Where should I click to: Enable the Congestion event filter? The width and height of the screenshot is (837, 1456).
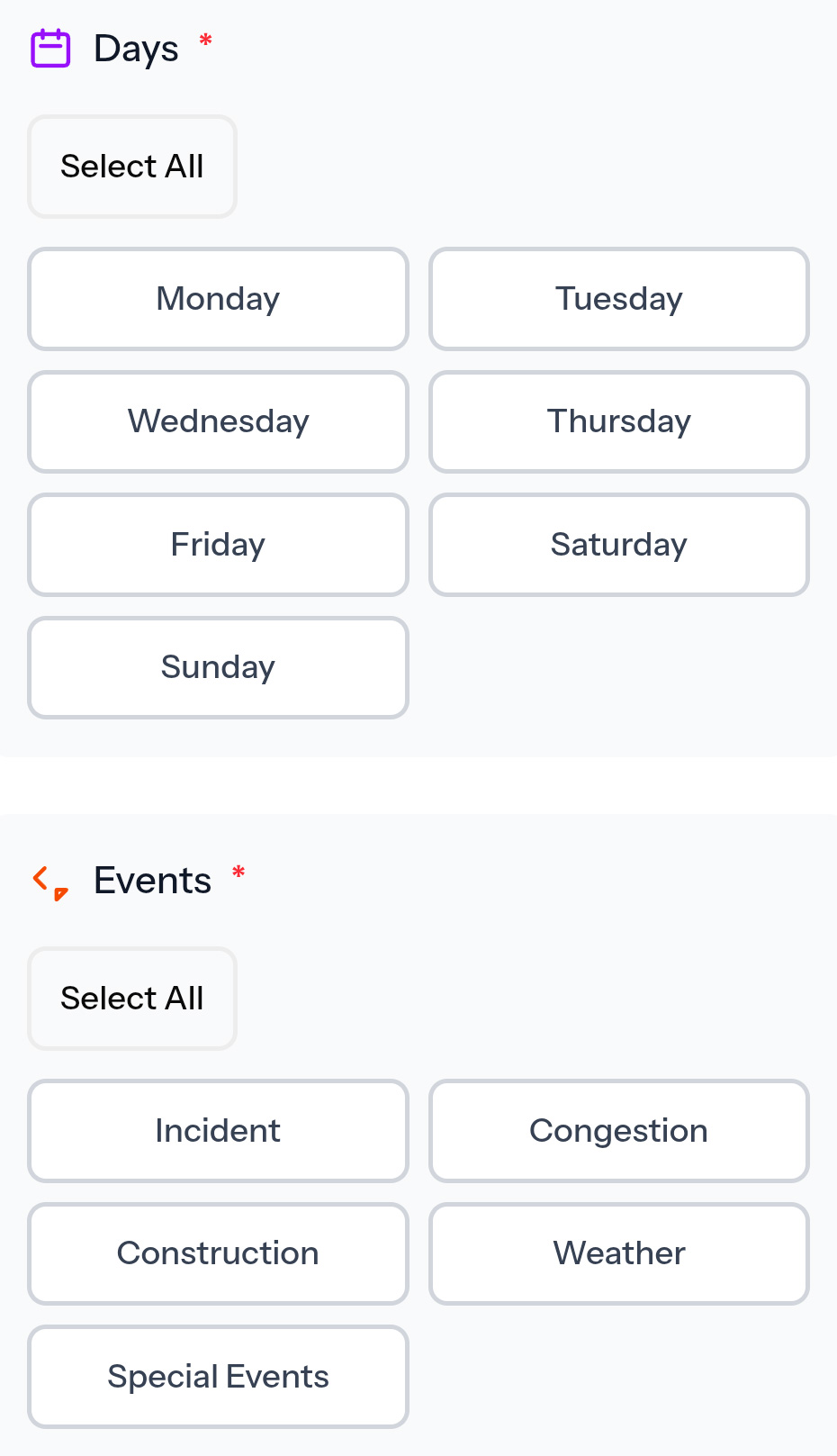pos(619,1131)
